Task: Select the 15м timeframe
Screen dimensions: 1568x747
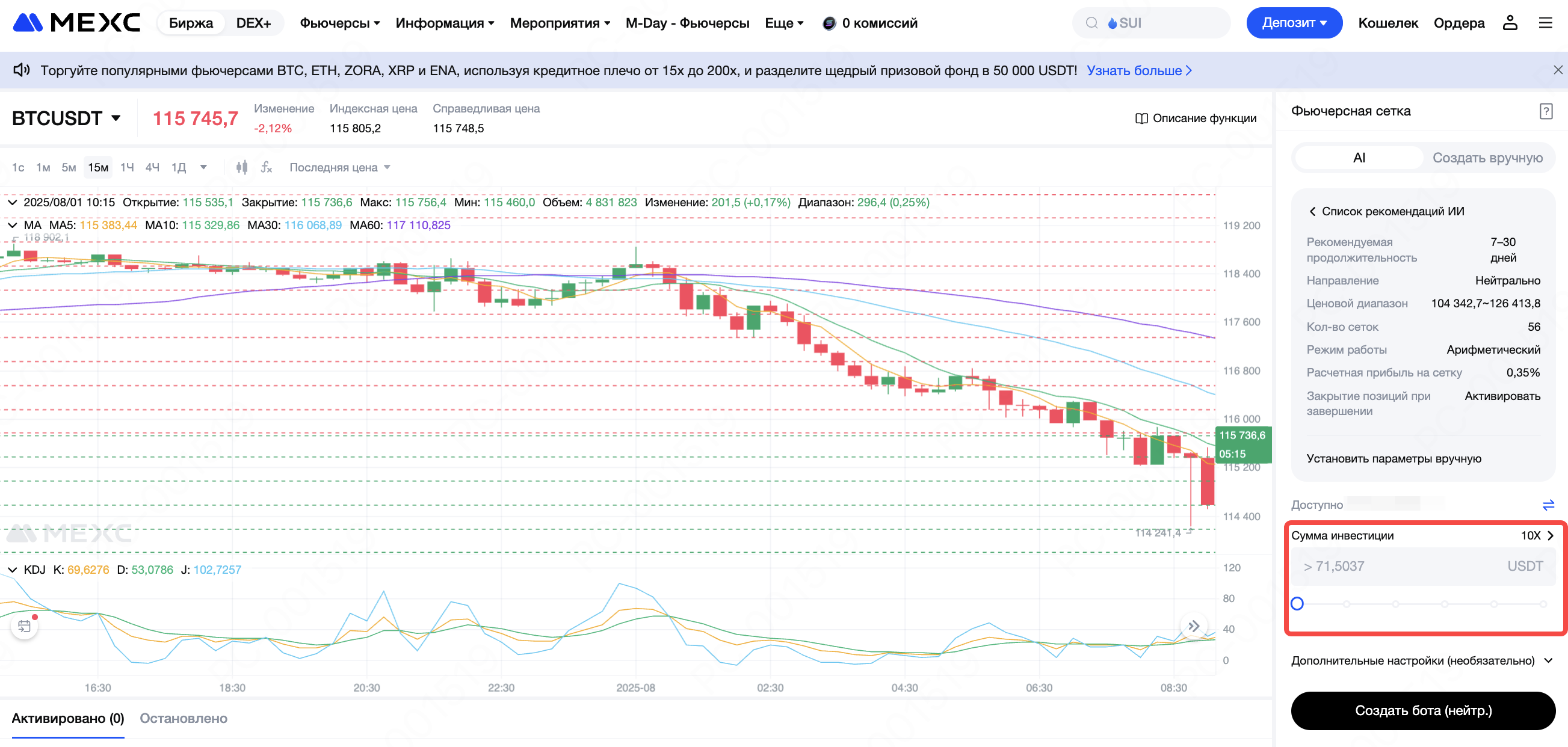Action: coord(98,167)
